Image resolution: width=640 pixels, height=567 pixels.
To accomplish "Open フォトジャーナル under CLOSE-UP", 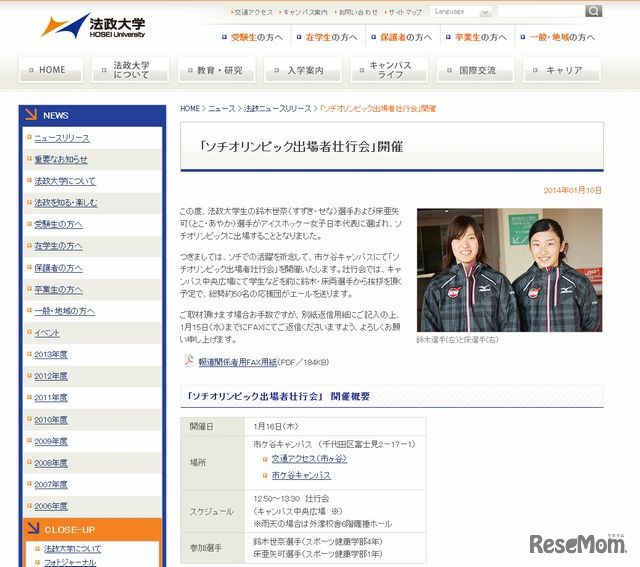I will click(70, 562).
